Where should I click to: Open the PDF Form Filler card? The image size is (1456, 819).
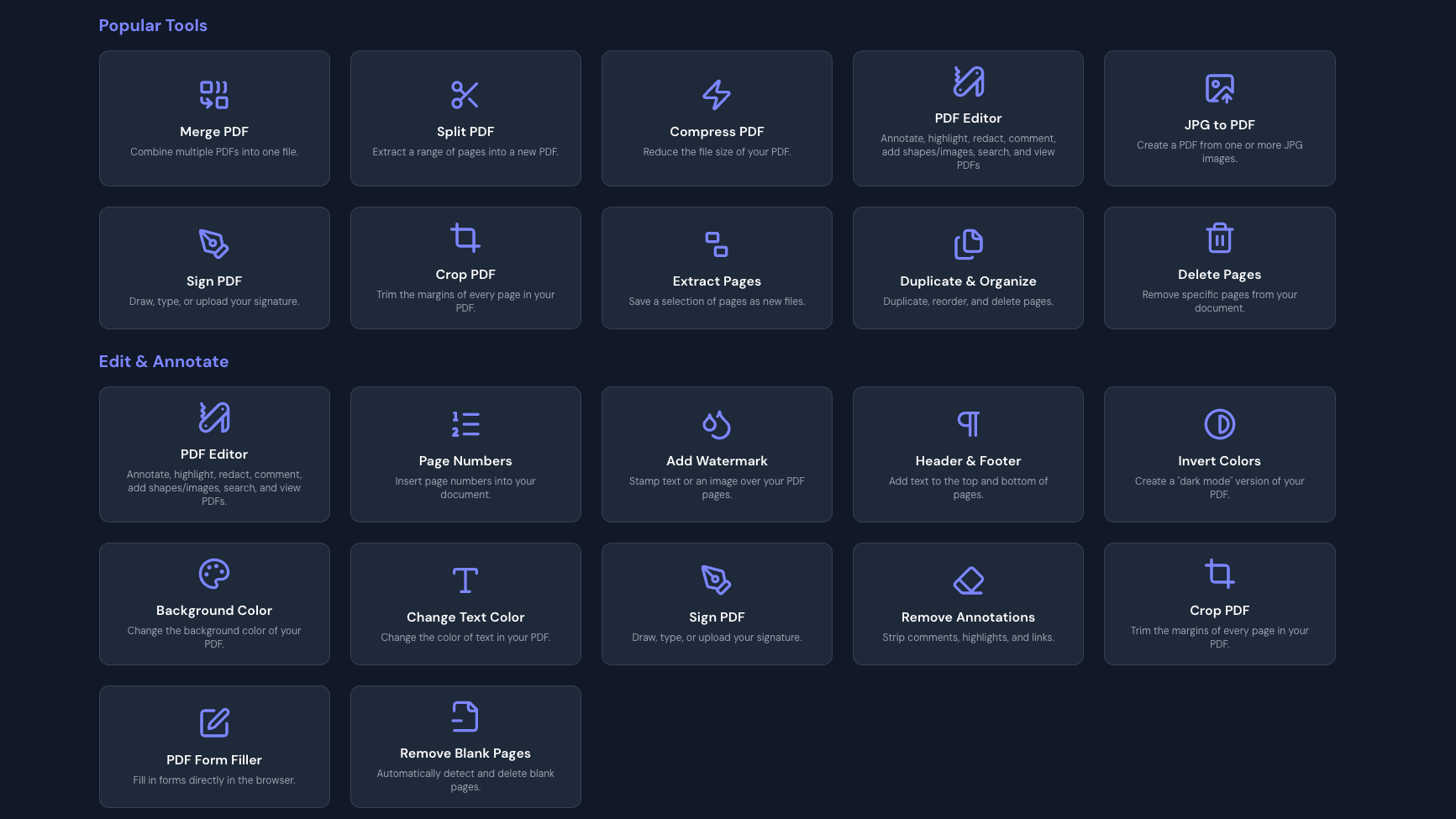pyautogui.click(x=214, y=747)
